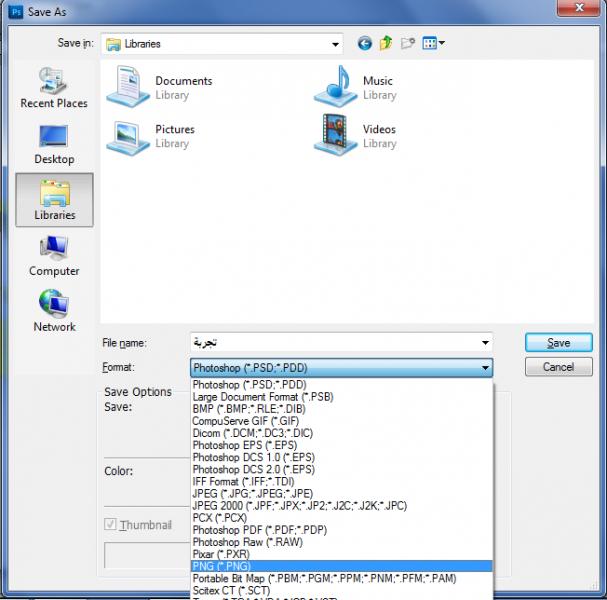Screen dimensions: 607x600
Task: Choose Photoshop DCS 2.0 format
Action: coord(342,469)
